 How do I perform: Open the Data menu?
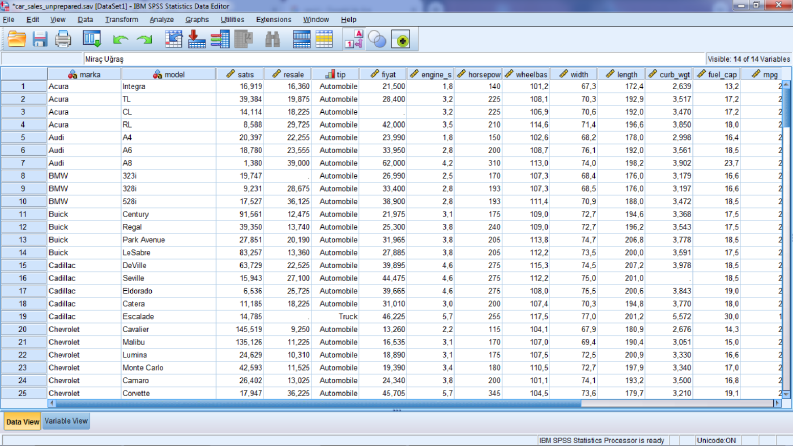point(85,19)
